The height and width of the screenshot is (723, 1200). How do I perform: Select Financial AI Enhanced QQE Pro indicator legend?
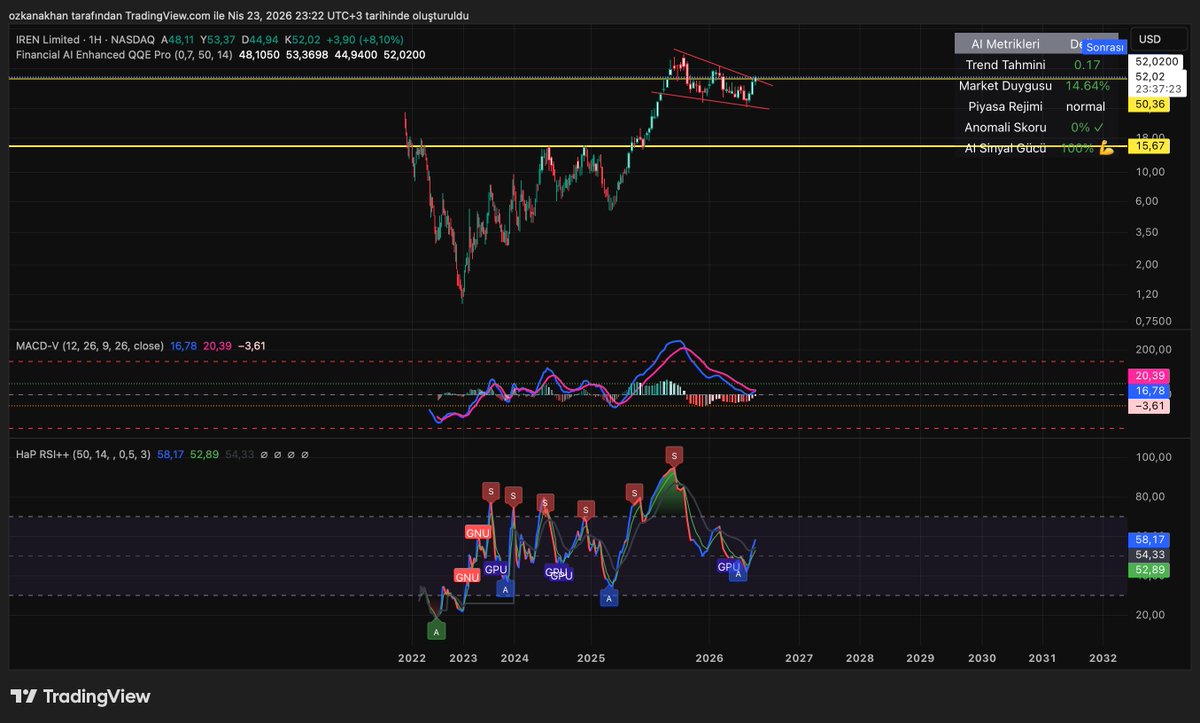124,54
